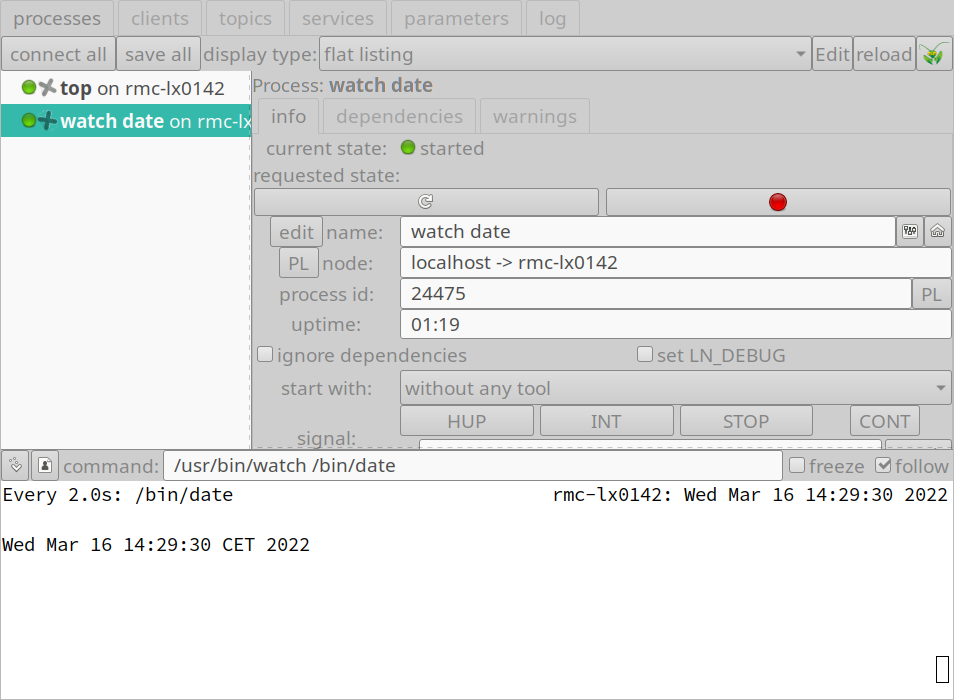Click the document icon beside command label
The height and width of the screenshot is (700, 954).
[x=44, y=466]
